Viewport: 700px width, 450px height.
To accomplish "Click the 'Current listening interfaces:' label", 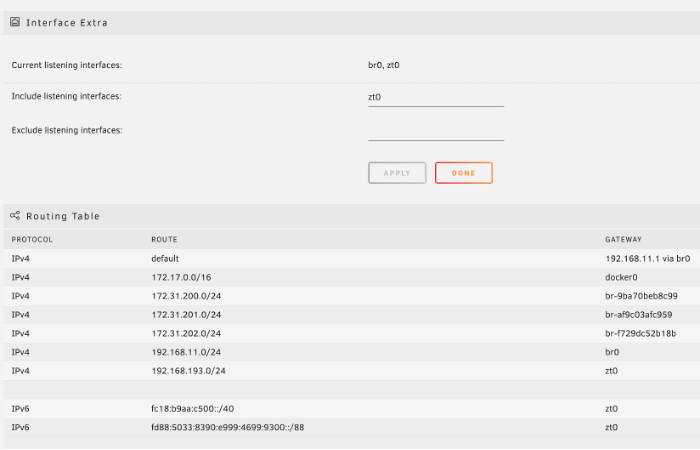I will [x=67, y=65].
